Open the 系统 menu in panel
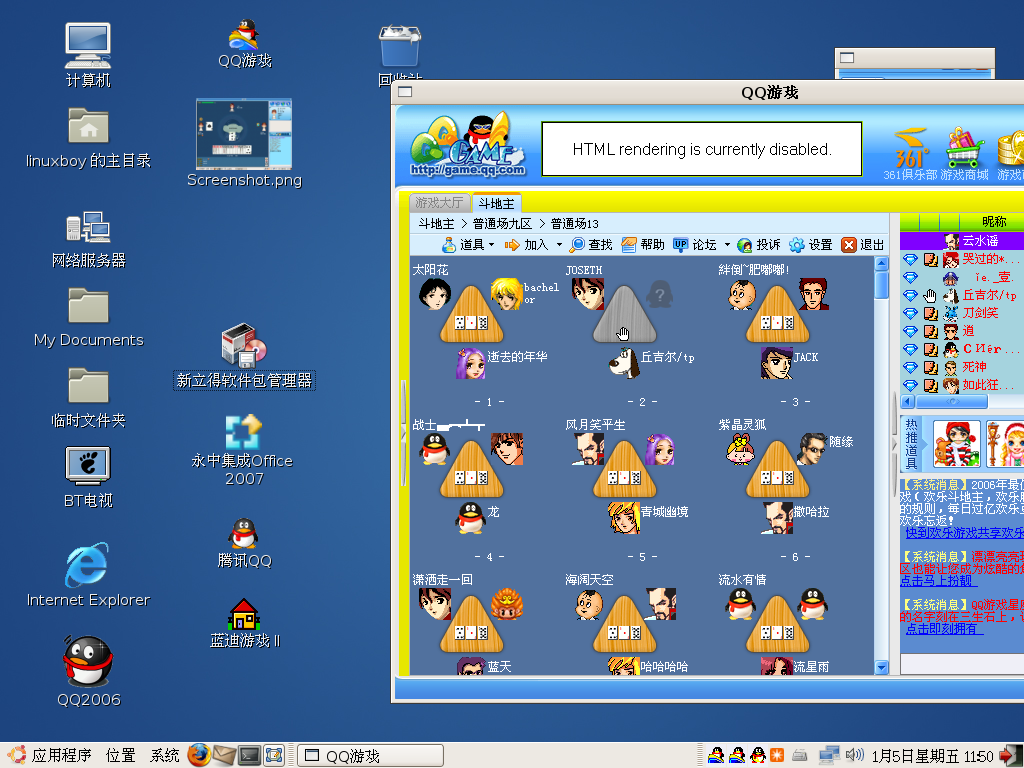The image size is (1024, 768). coord(165,756)
